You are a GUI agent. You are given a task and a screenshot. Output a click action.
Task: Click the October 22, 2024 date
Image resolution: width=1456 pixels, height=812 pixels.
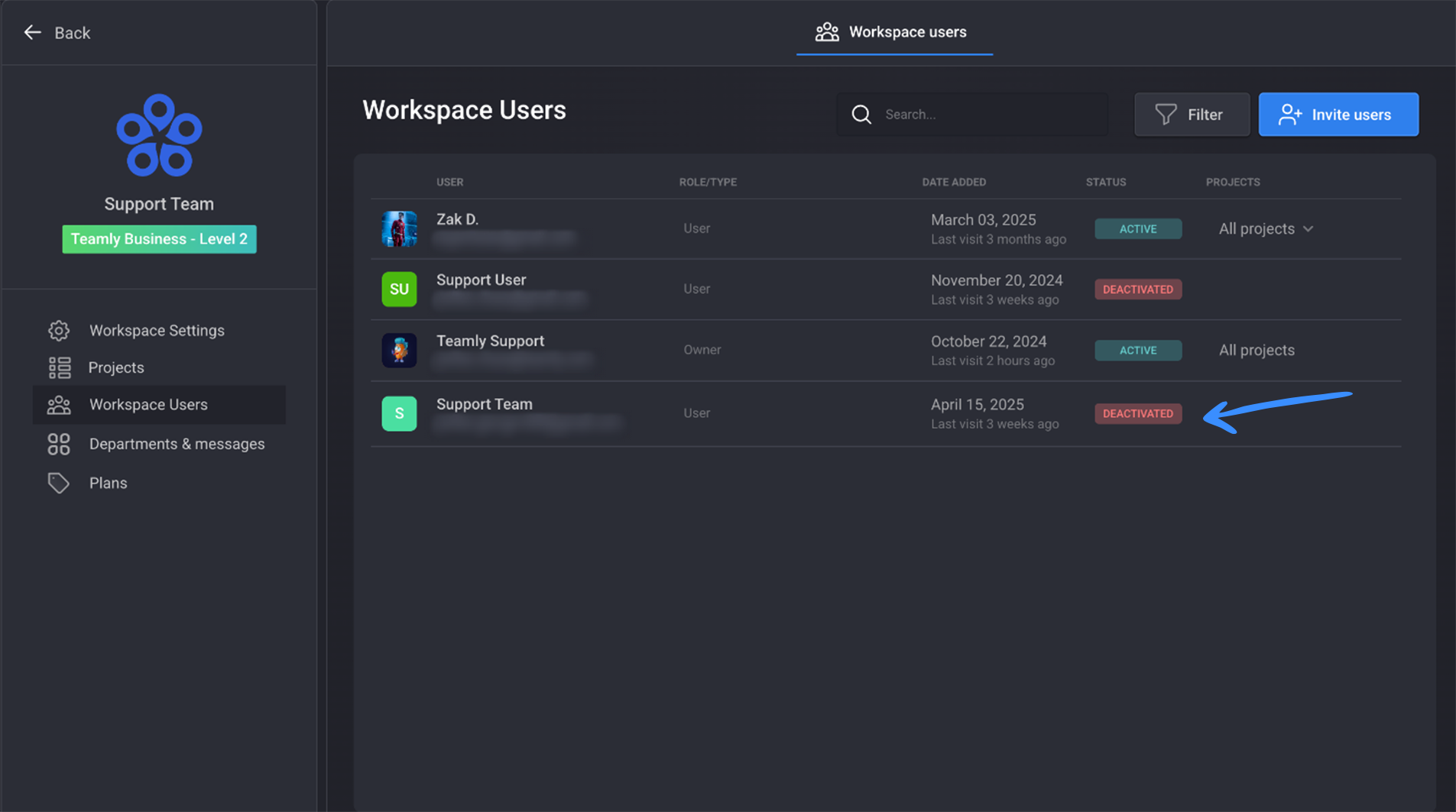point(988,341)
